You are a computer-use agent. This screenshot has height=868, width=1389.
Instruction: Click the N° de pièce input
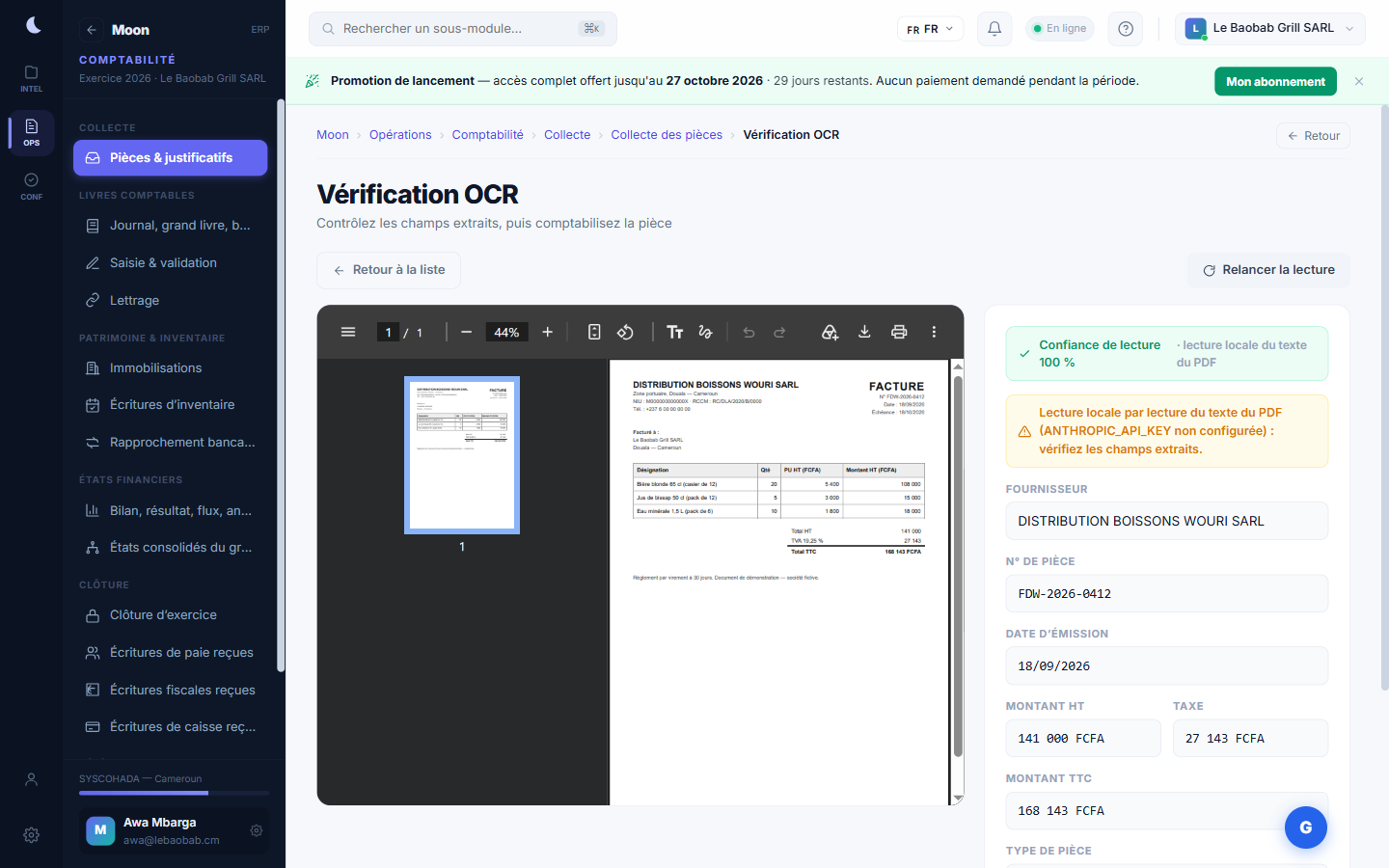(1167, 593)
